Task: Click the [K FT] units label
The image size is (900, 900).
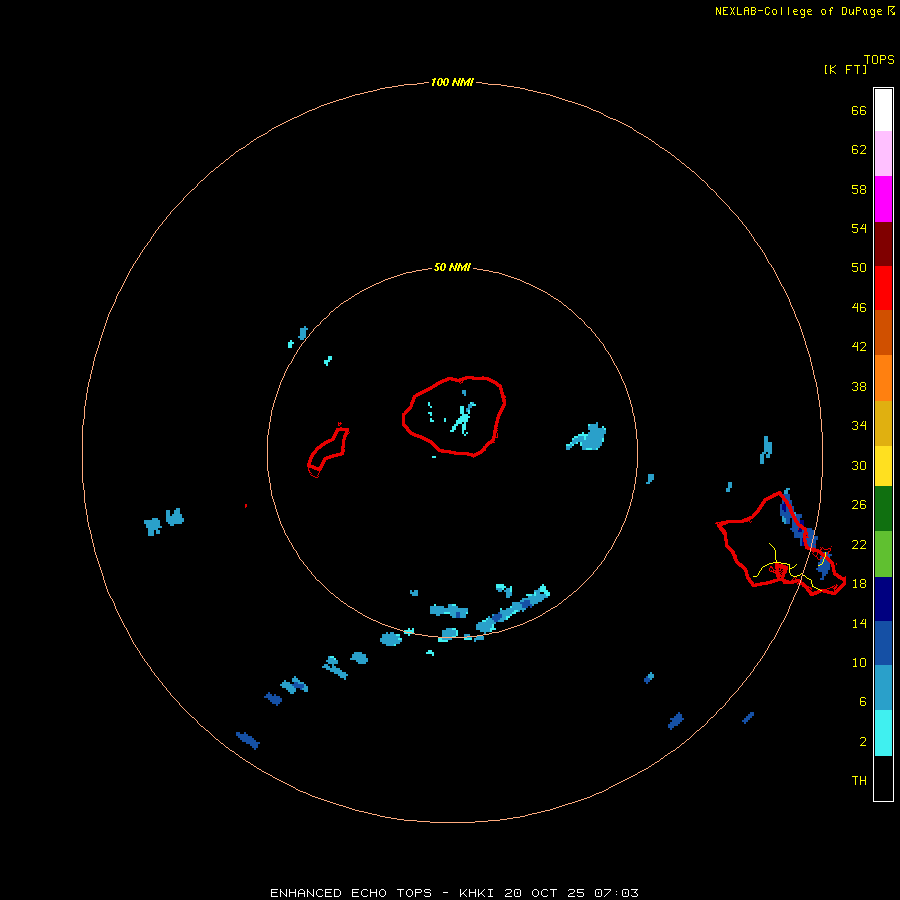Action: (845, 69)
